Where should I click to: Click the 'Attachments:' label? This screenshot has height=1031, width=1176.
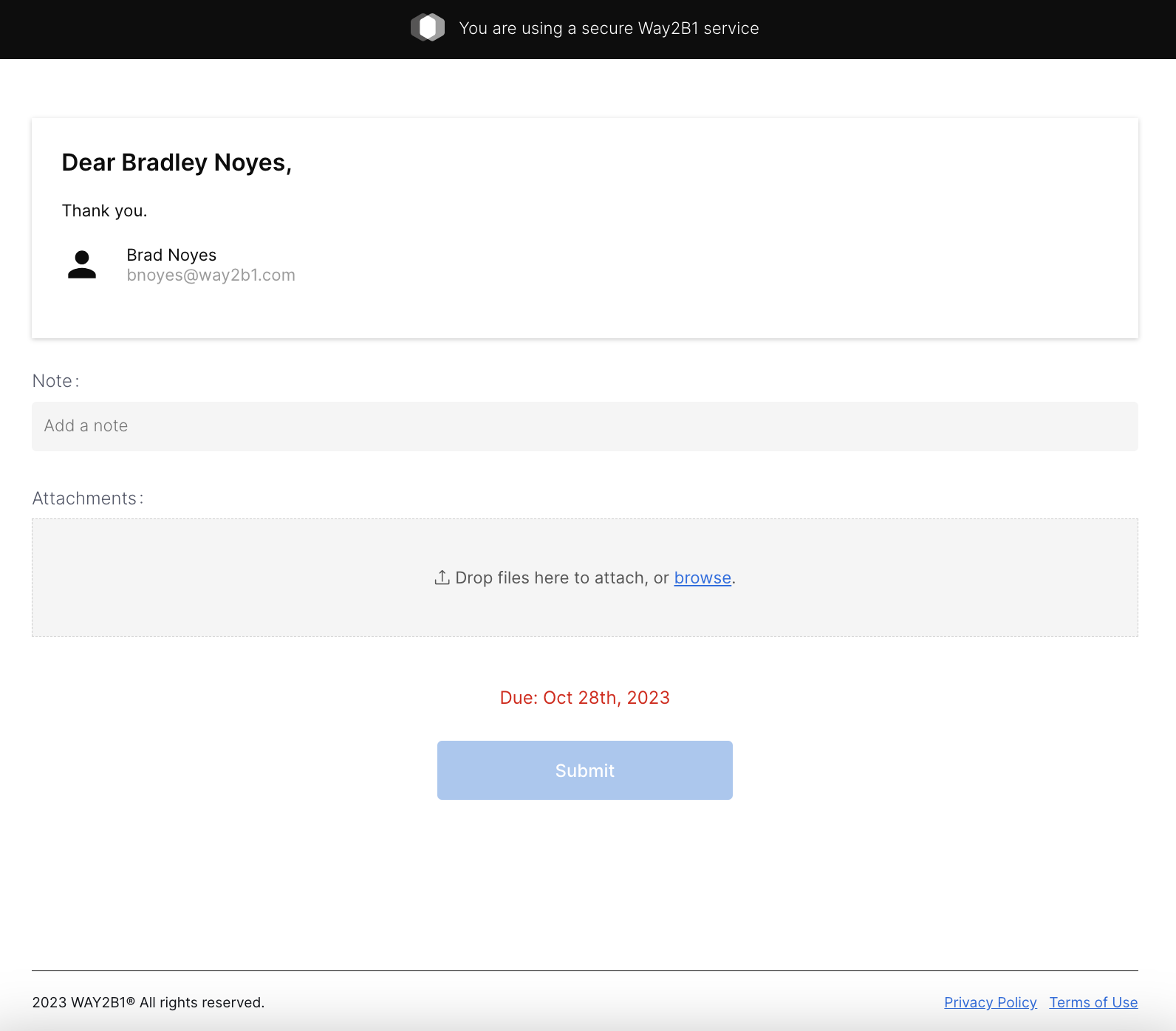point(88,499)
